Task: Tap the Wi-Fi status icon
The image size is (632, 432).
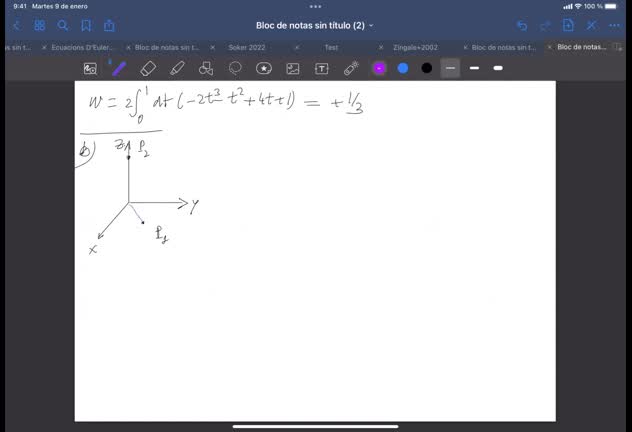Action: point(578,6)
